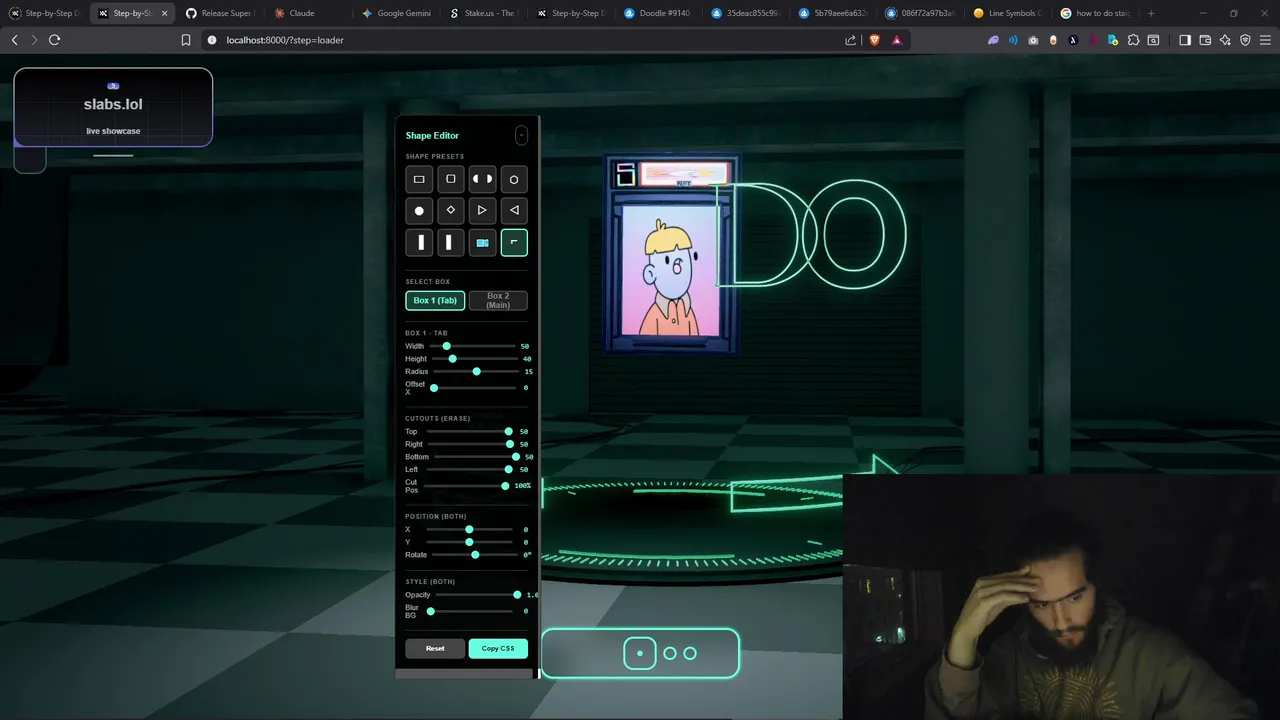
Task: Select the hexagon shape preset
Action: click(514, 179)
